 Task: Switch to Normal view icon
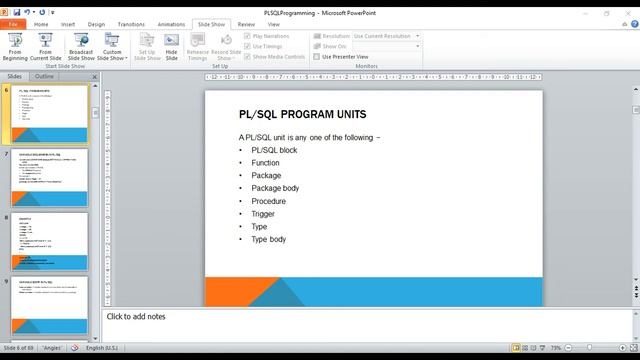click(516, 348)
